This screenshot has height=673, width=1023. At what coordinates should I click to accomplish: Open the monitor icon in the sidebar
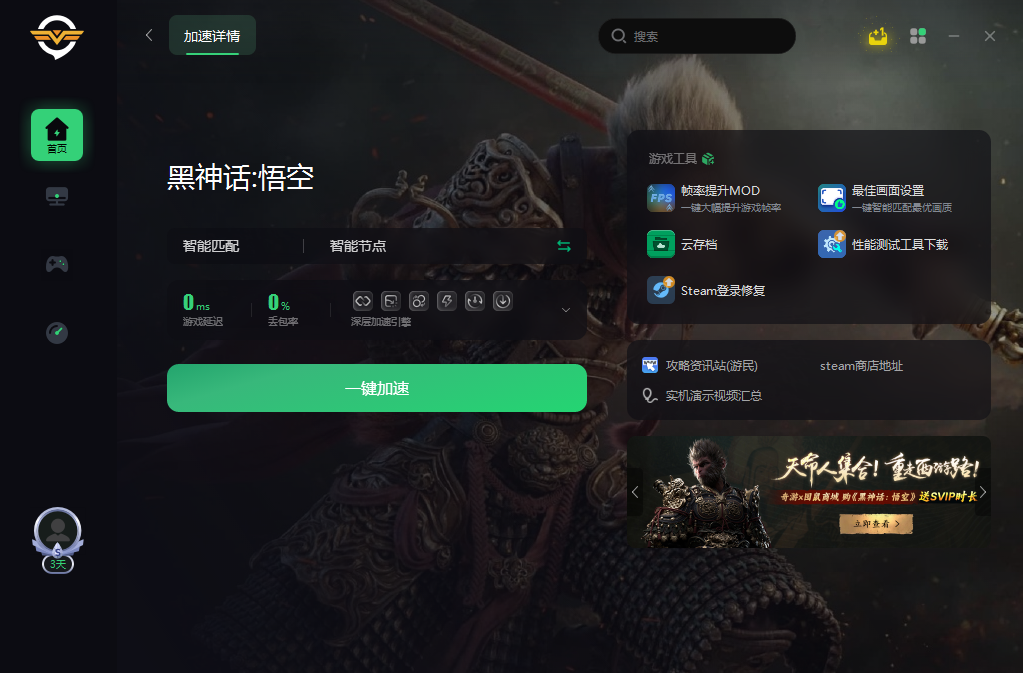[57, 196]
